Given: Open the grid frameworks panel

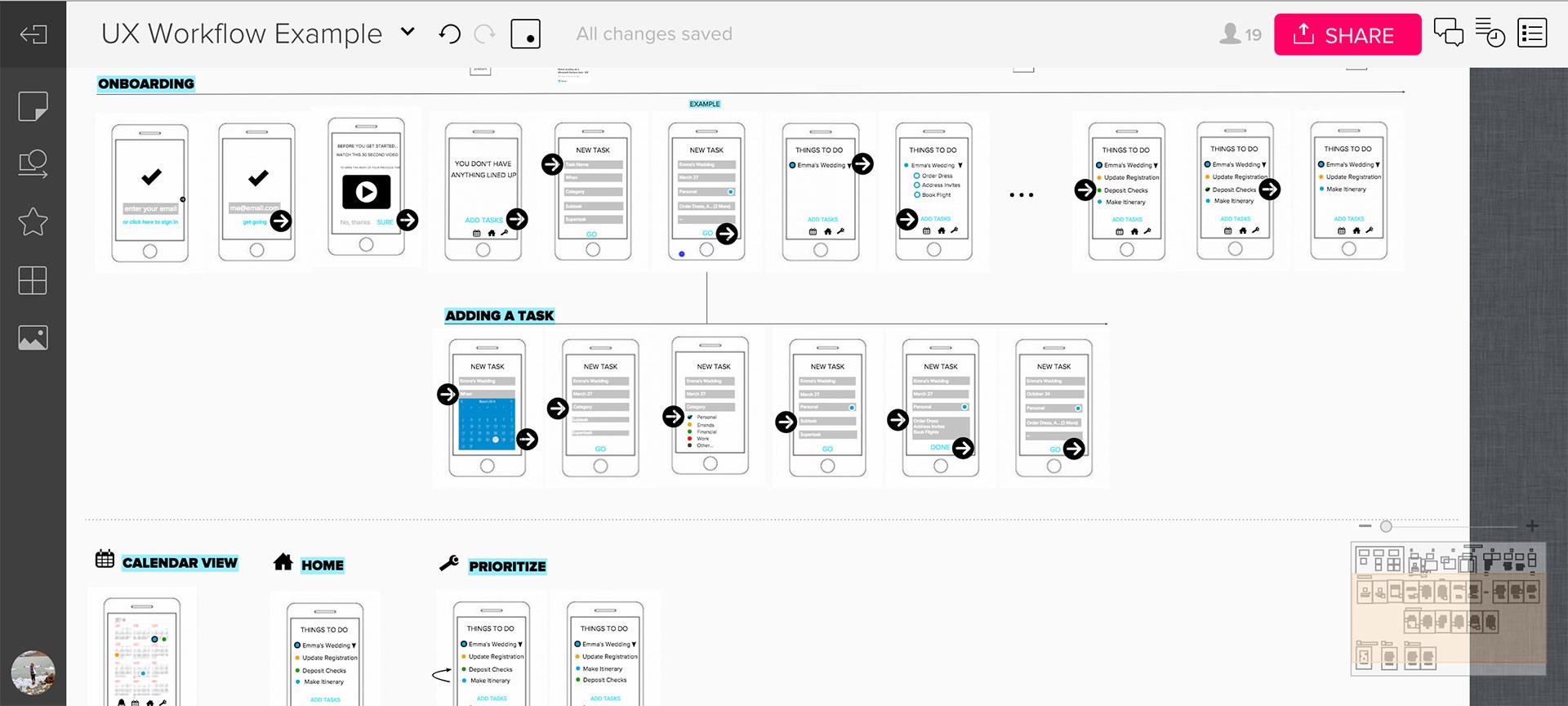Looking at the screenshot, I should coord(33,280).
